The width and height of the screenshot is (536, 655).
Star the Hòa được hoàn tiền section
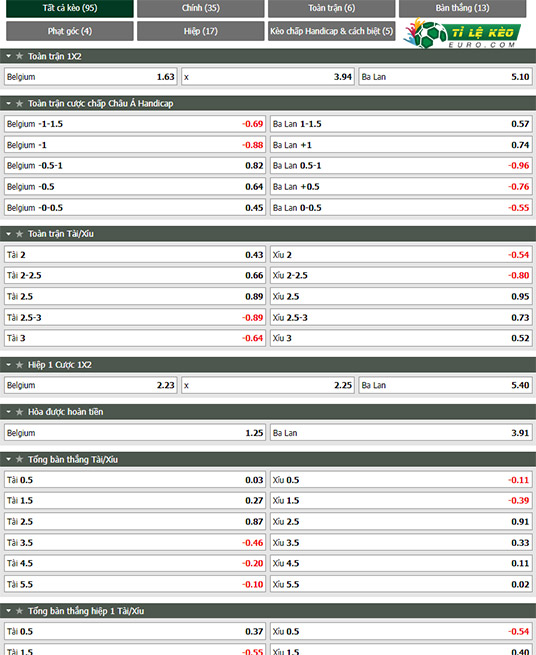[19, 412]
